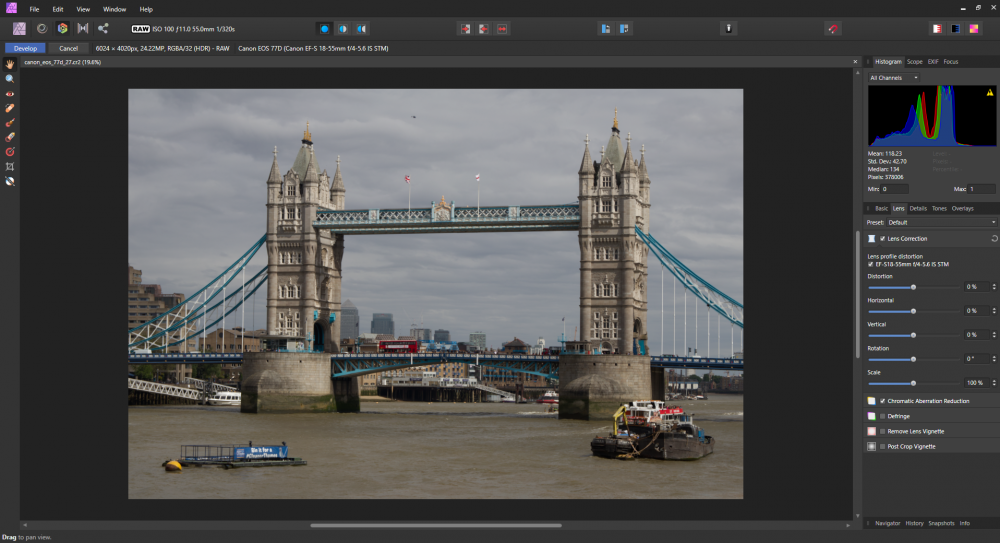Open the Preset Default dropdown

coord(942,222)
